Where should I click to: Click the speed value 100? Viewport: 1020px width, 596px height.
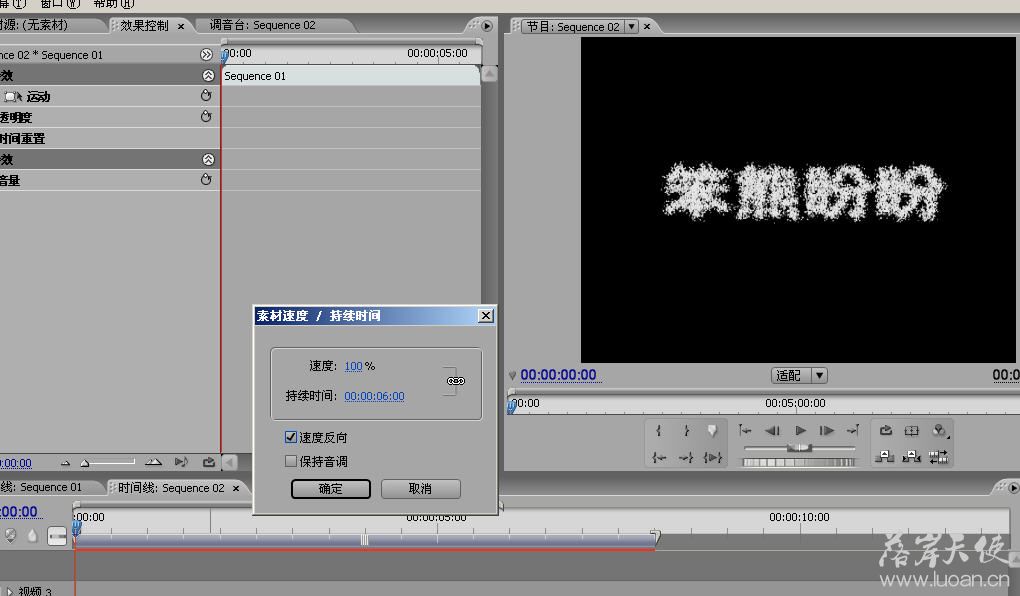[x=353, y=366]
